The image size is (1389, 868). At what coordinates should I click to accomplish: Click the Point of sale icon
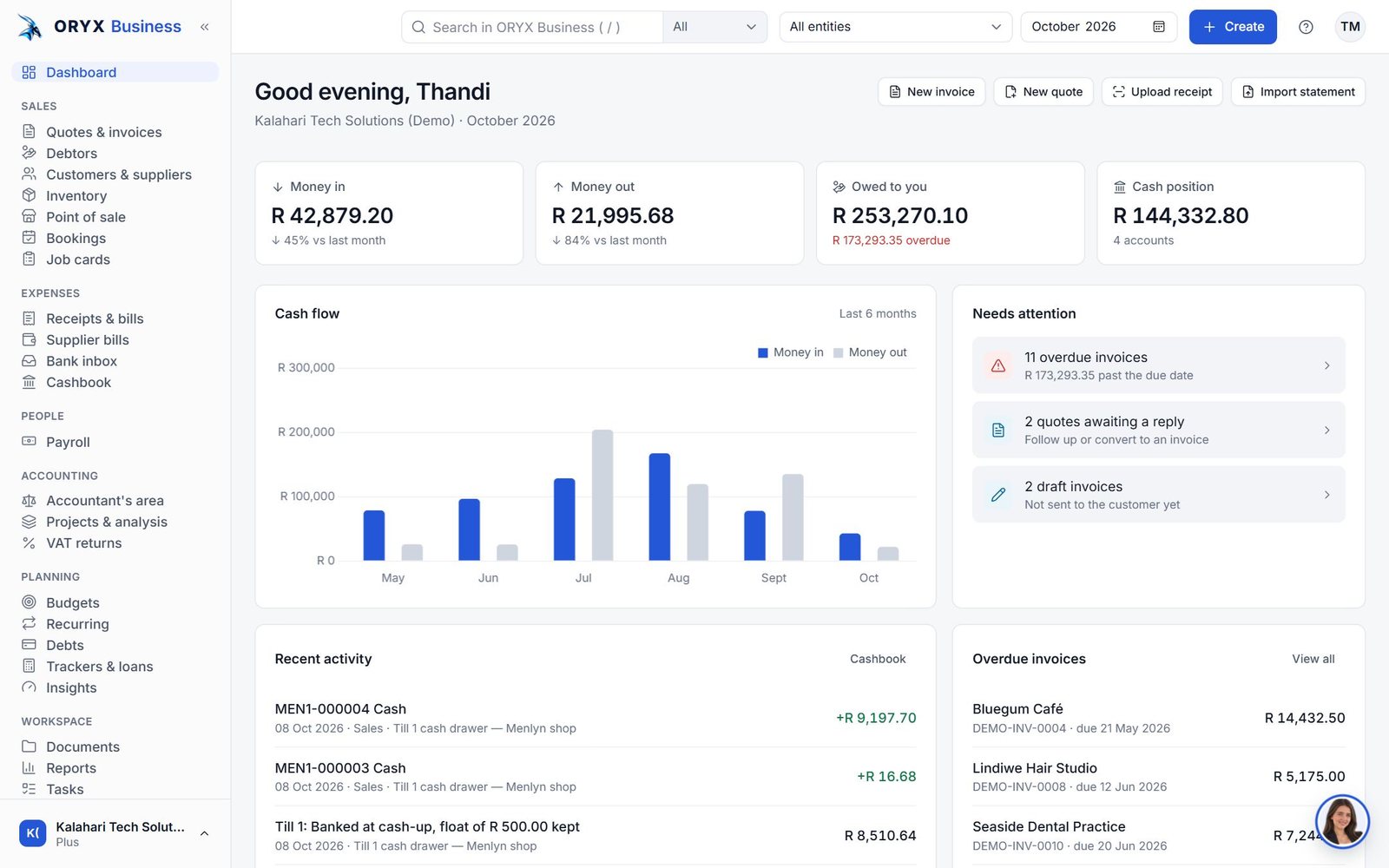click(x=29, y=216)
